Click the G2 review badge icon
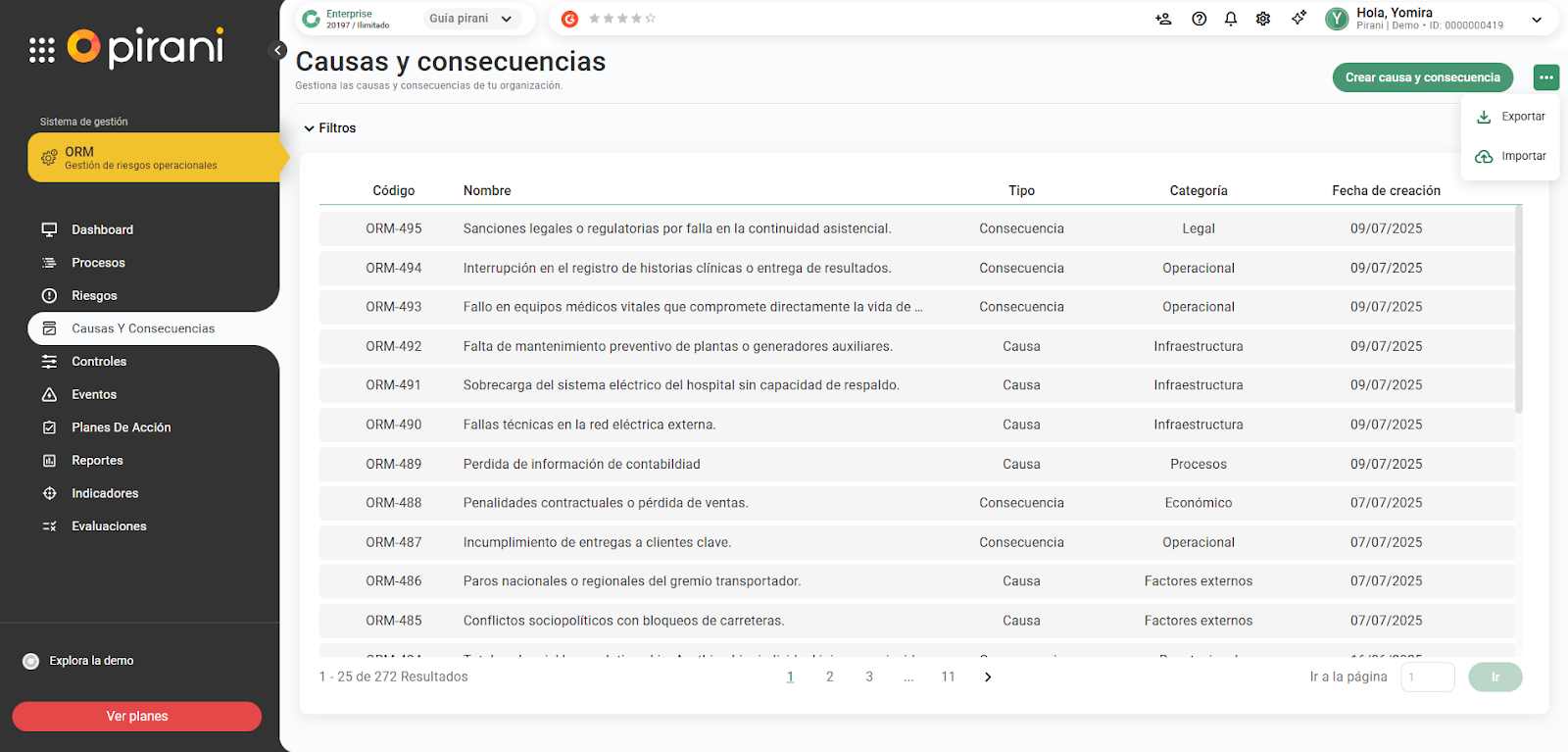Viewport: 1568px width, 752px height. coord(569,19)
